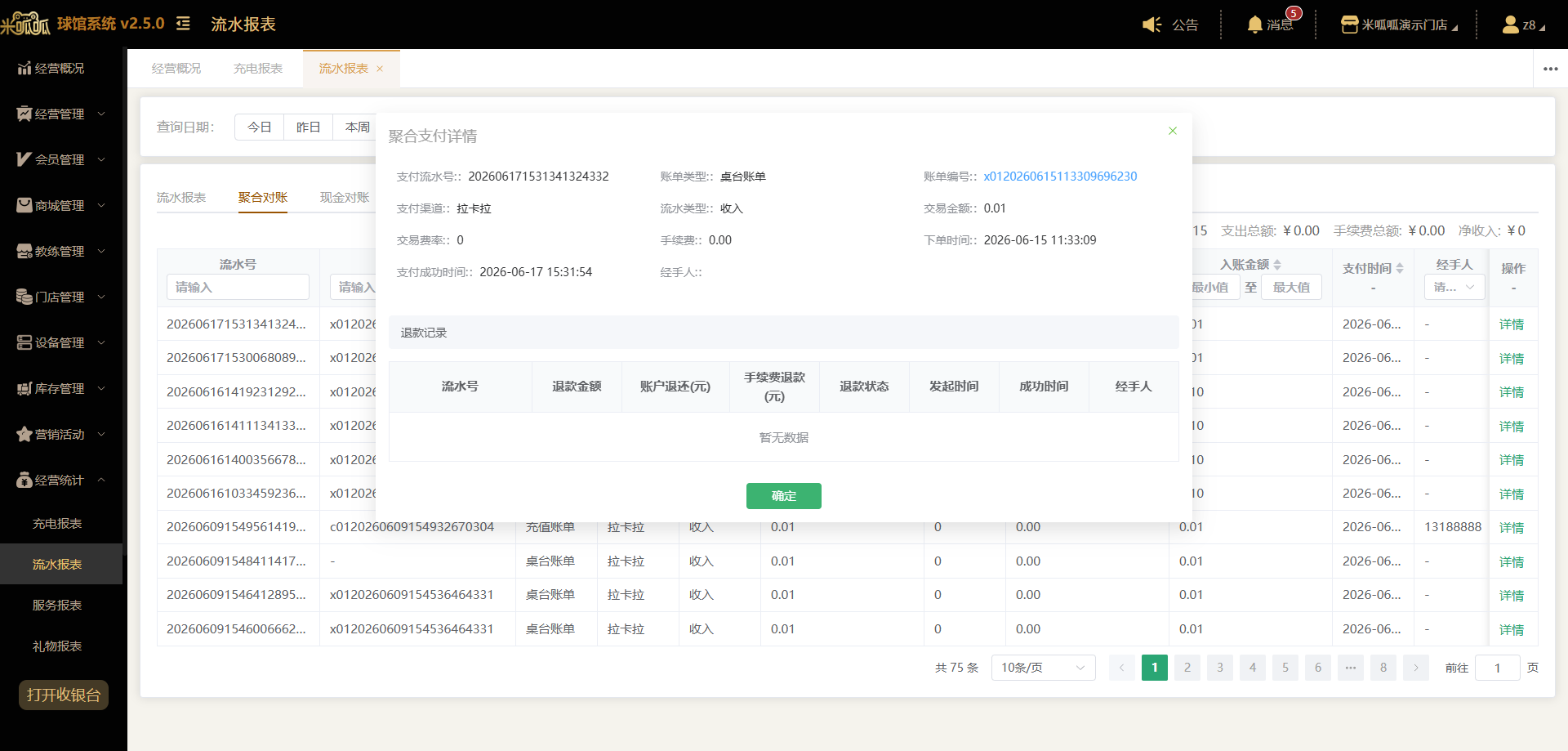
Task: Select the 今日 date filter
Action: tap(260, 127)
